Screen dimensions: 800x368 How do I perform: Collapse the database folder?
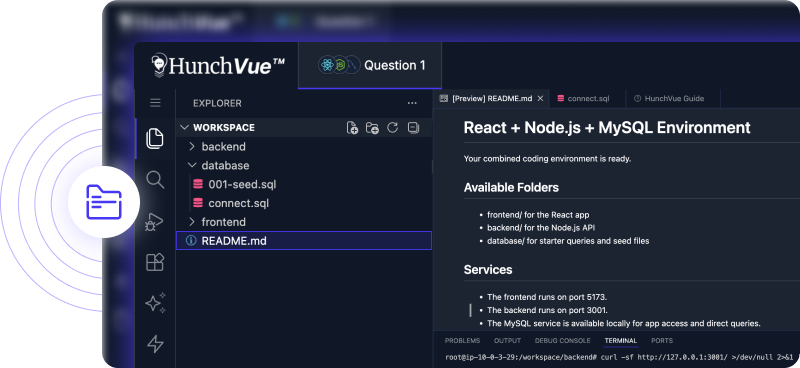[304, 165]
